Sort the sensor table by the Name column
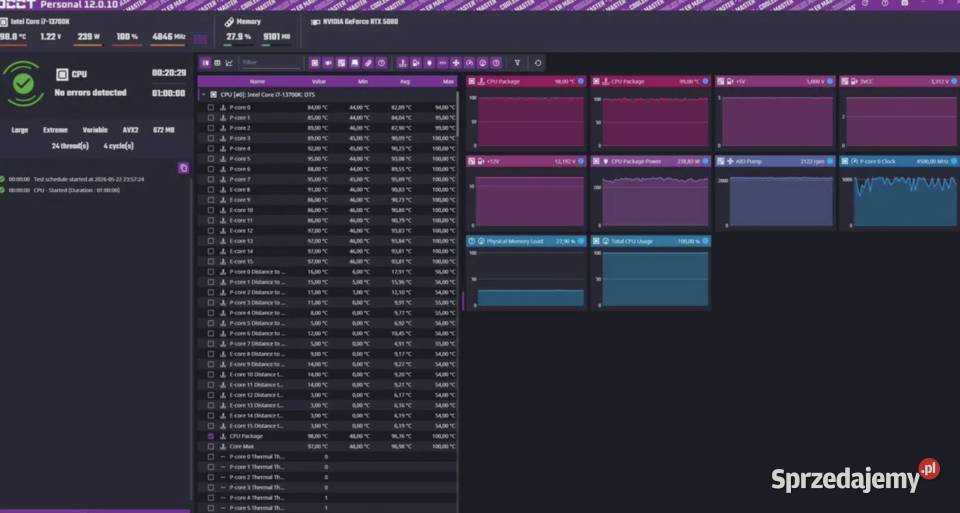Viewport: 960px width, 513px height. 257,81
